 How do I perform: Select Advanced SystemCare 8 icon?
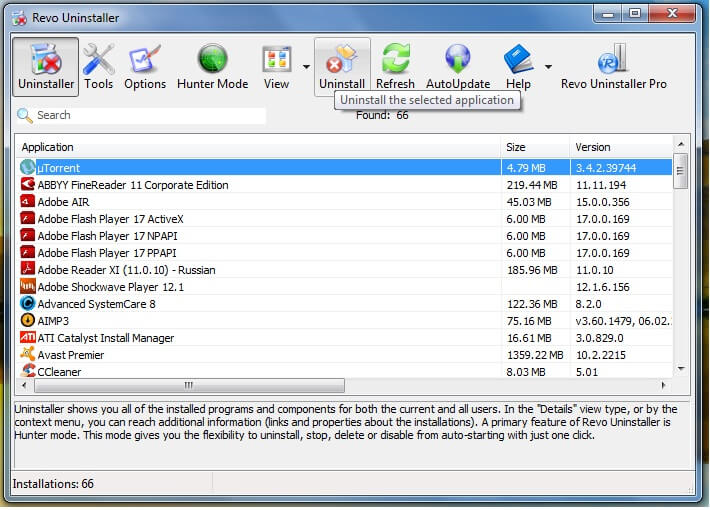[x=28, y=303]
